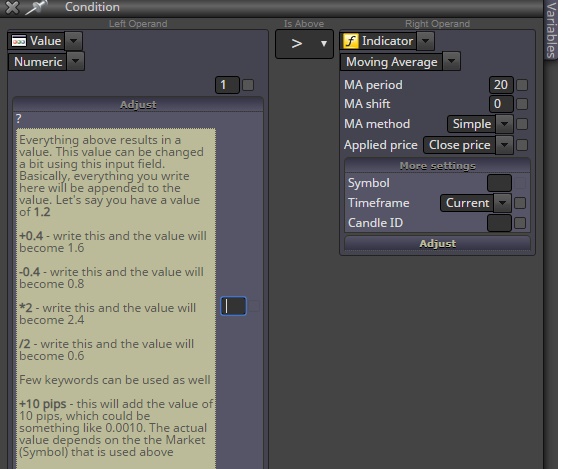Expand the right operand Adjust section
Viewport: 562px width, 469px height.
tap(437, 243)
